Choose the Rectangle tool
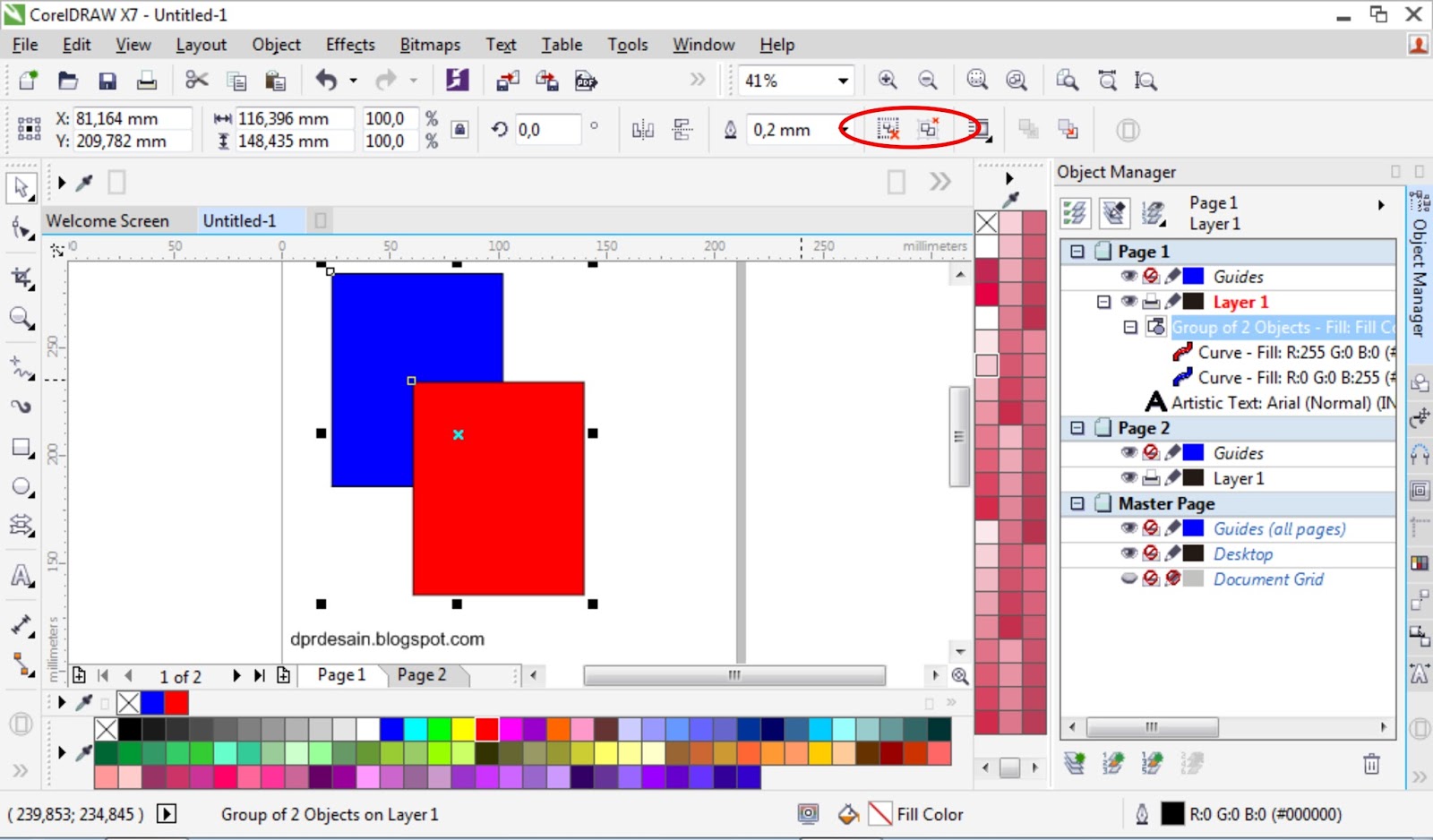Viewport: 1433px width, 840px height. 21,446
